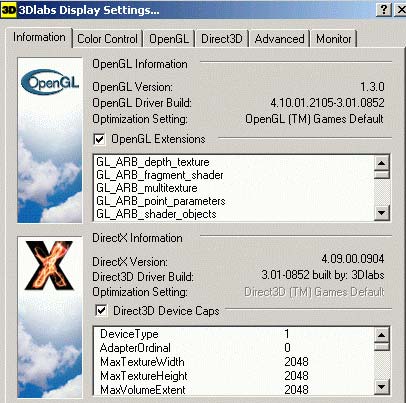
Task: Select the MaxTextureWidth row
Action: (x=233, y=362)
